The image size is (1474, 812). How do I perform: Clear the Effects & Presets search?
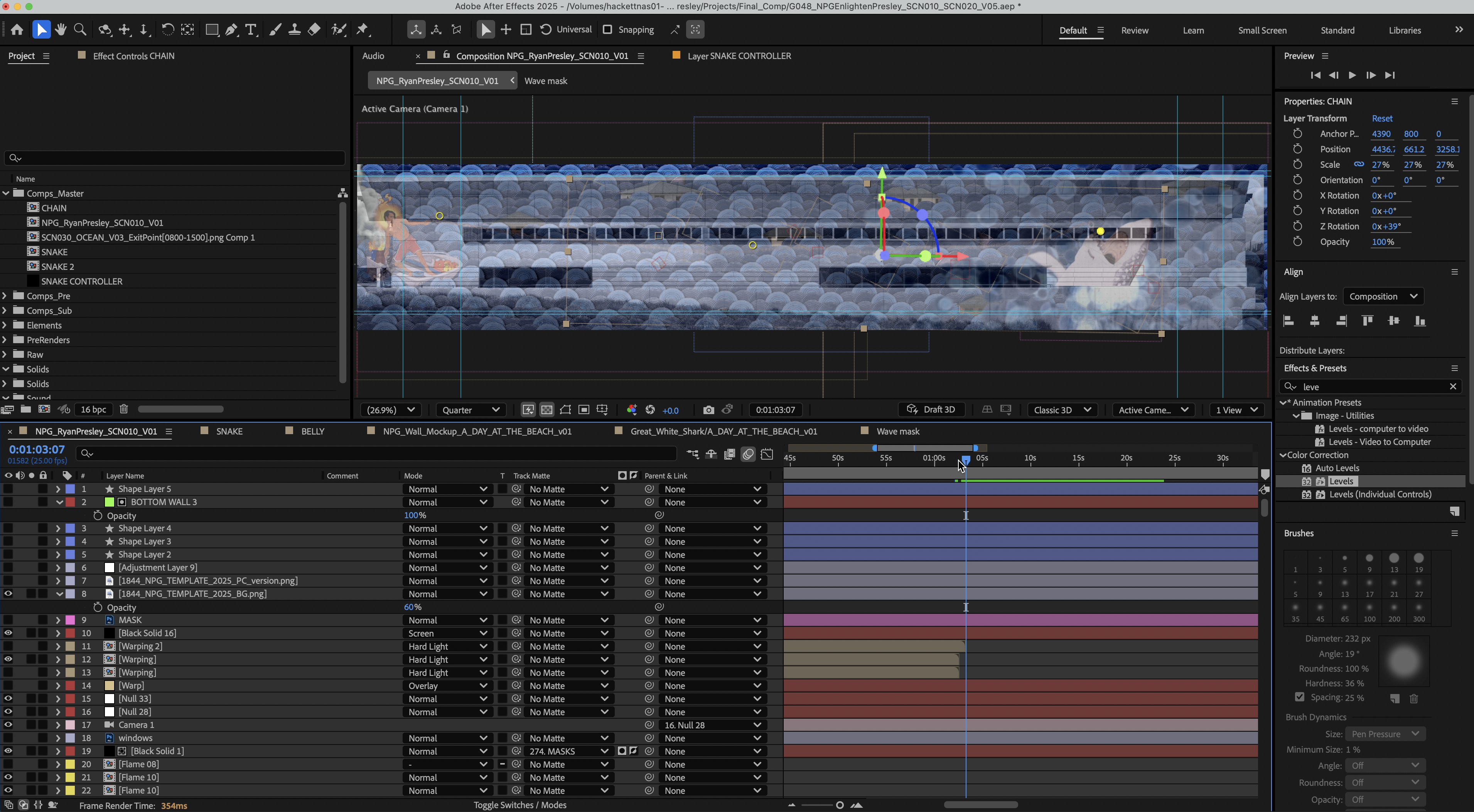click(x=1452, y=386)
